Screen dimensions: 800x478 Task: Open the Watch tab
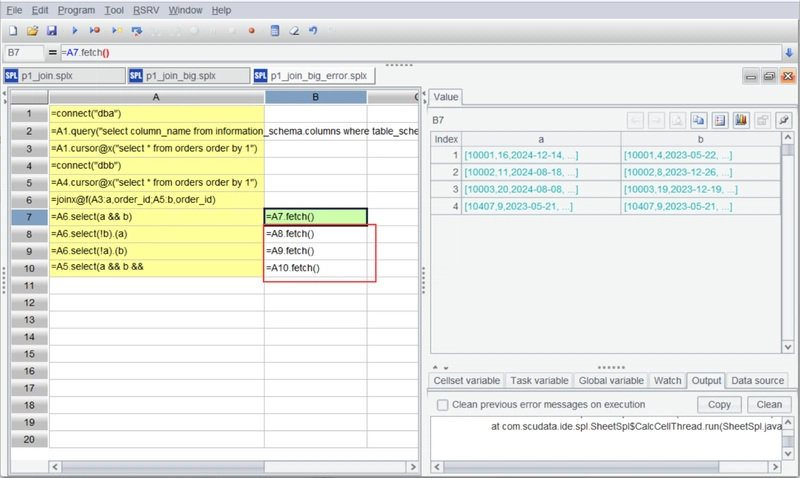[667, 381]
